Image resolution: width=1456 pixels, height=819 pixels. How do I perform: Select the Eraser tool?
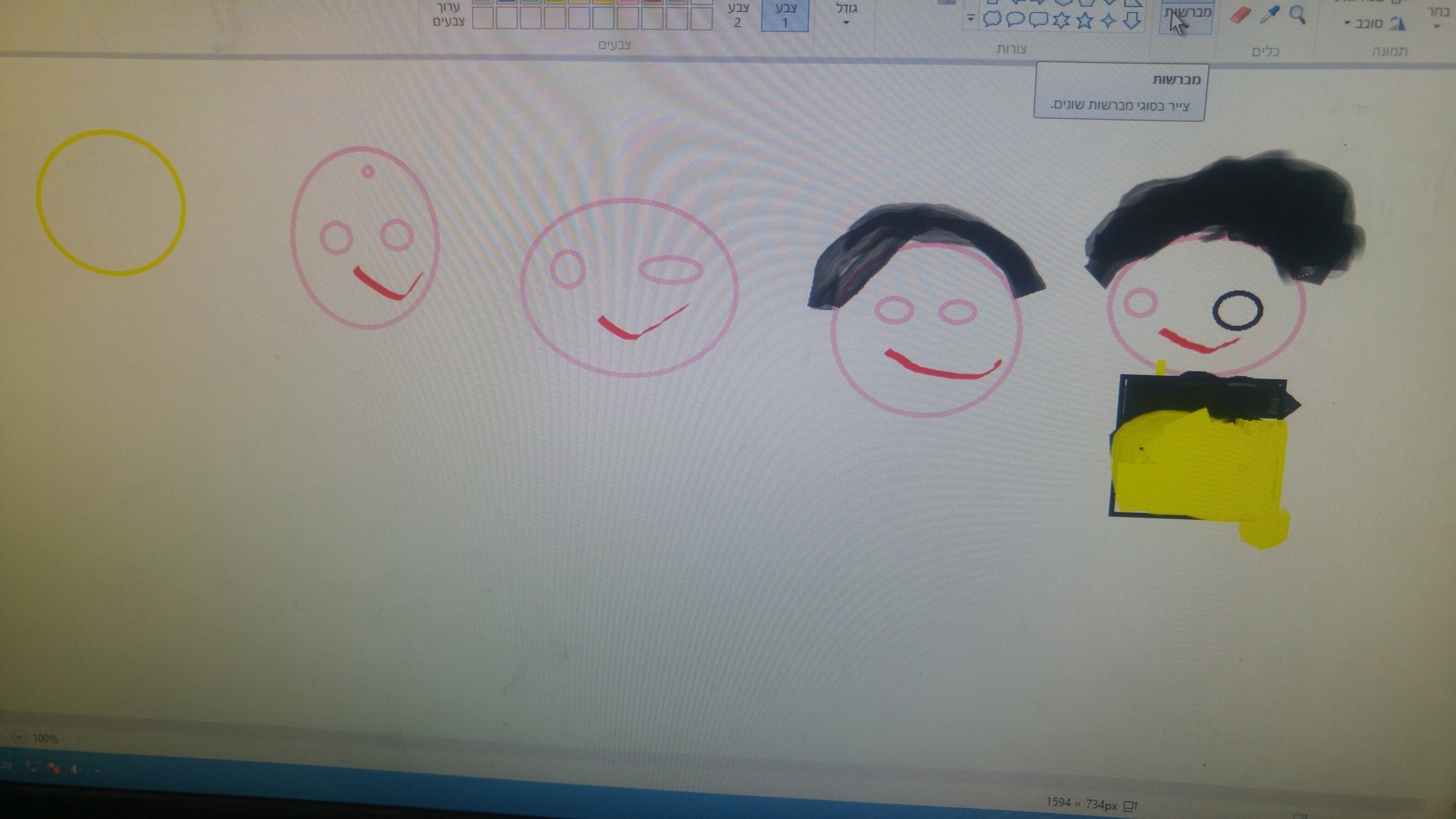pyautogui.click(x=1240, y=15)
